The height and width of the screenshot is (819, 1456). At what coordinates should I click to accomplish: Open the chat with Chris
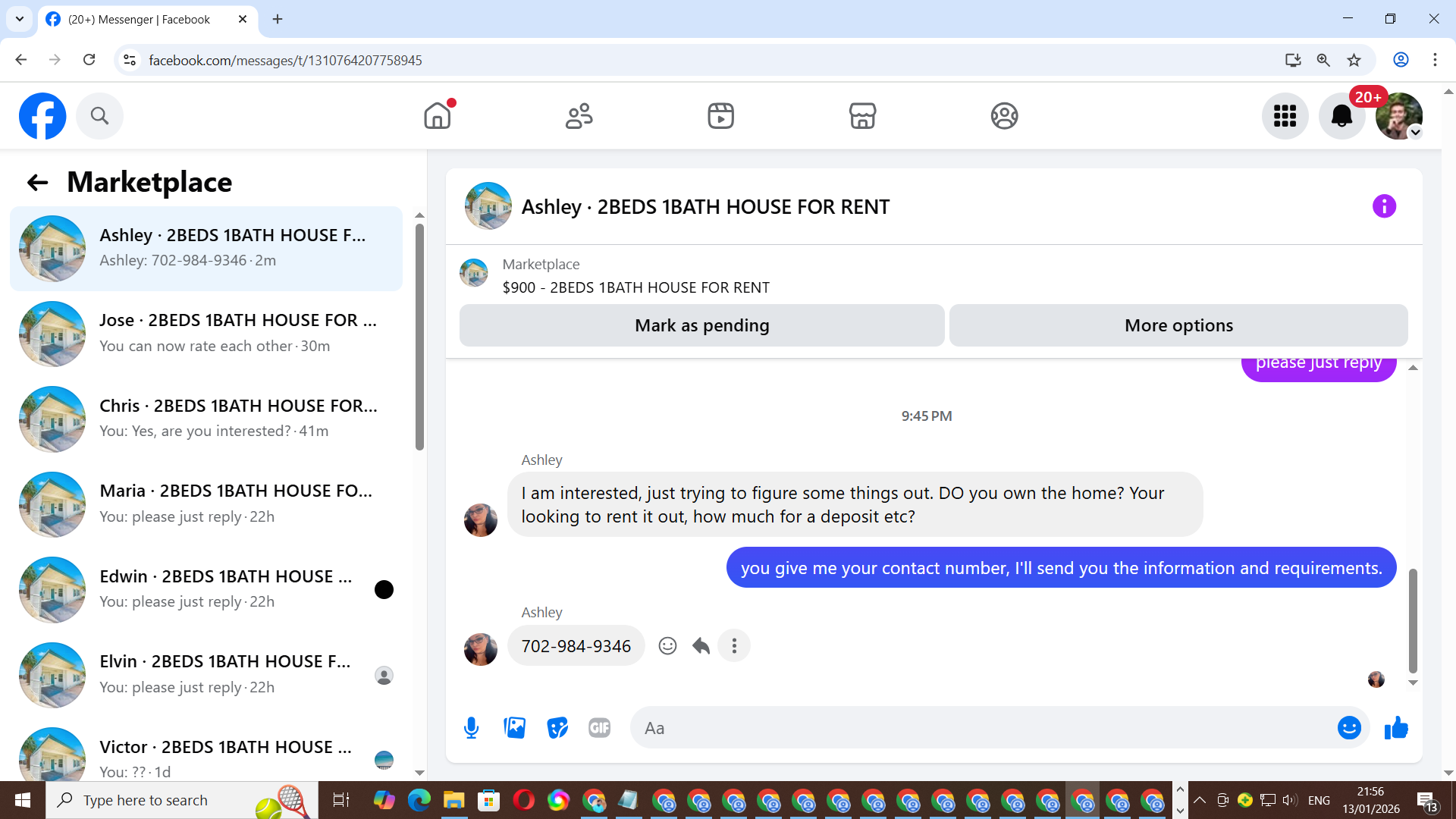coord(206,419)
